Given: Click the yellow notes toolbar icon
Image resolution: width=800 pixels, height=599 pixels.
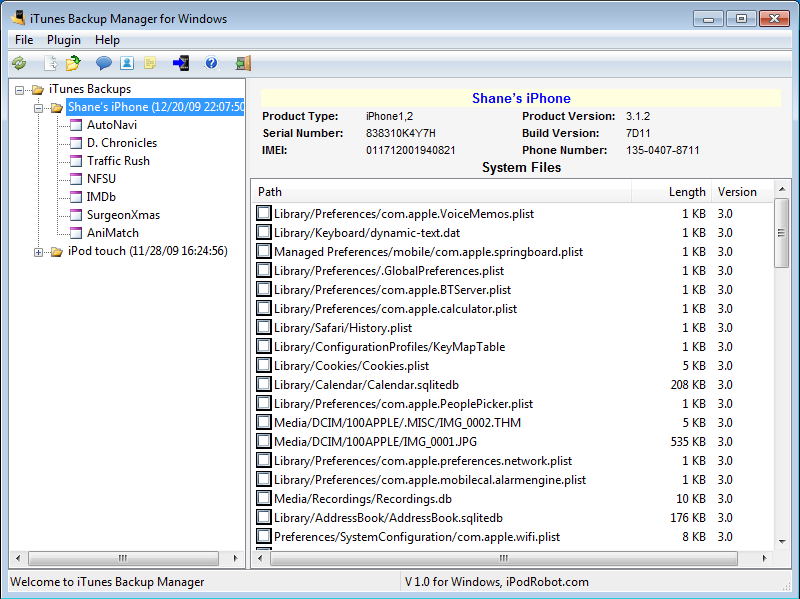Looking at the screenshot, I should pos(150,63).
